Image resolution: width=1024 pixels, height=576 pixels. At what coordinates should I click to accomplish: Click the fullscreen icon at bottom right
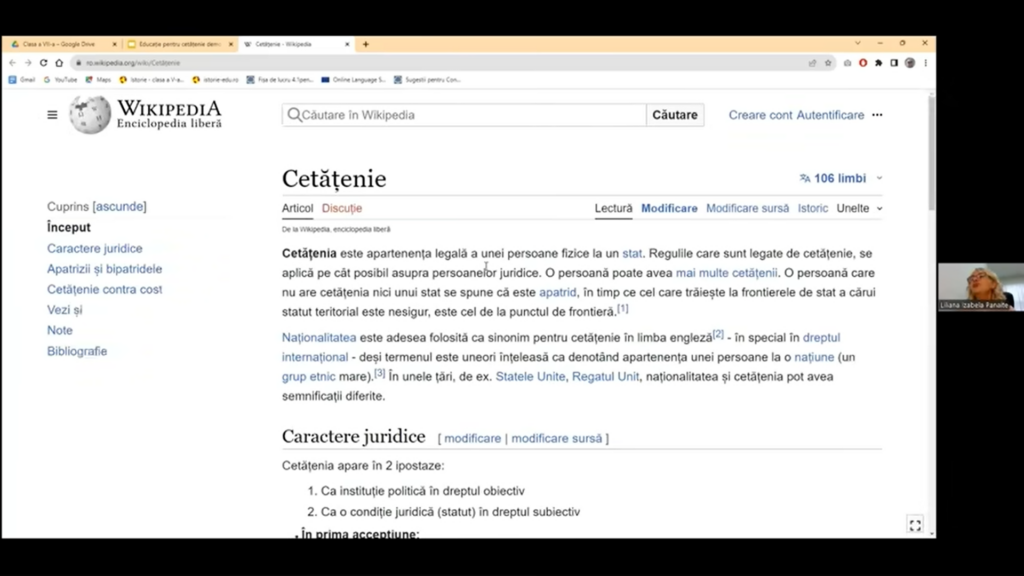(x=914, y=525)
